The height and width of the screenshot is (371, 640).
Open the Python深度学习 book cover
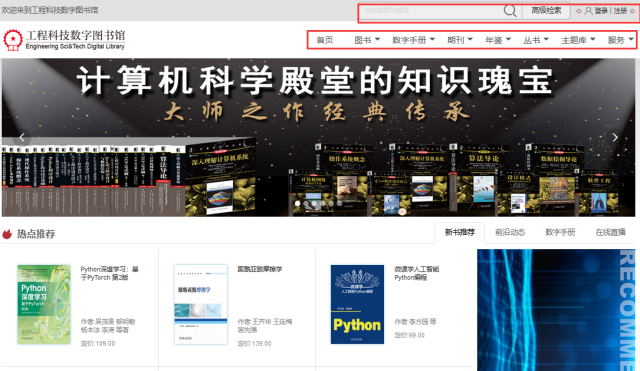click(x=44, y=304)
